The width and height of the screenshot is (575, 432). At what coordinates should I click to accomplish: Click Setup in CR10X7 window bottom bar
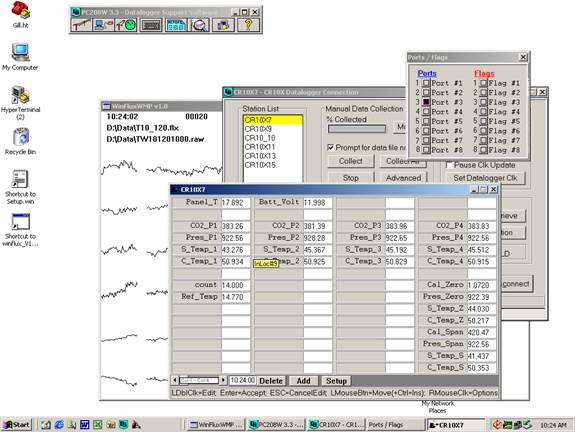coord(336,381)
